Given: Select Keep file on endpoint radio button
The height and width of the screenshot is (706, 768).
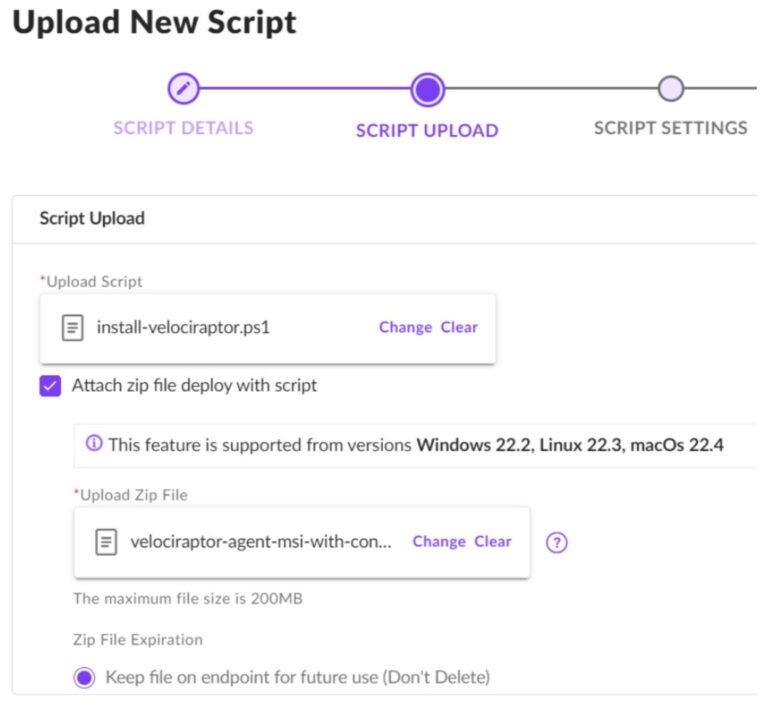Looking at the screenshot, I should 85,677.
